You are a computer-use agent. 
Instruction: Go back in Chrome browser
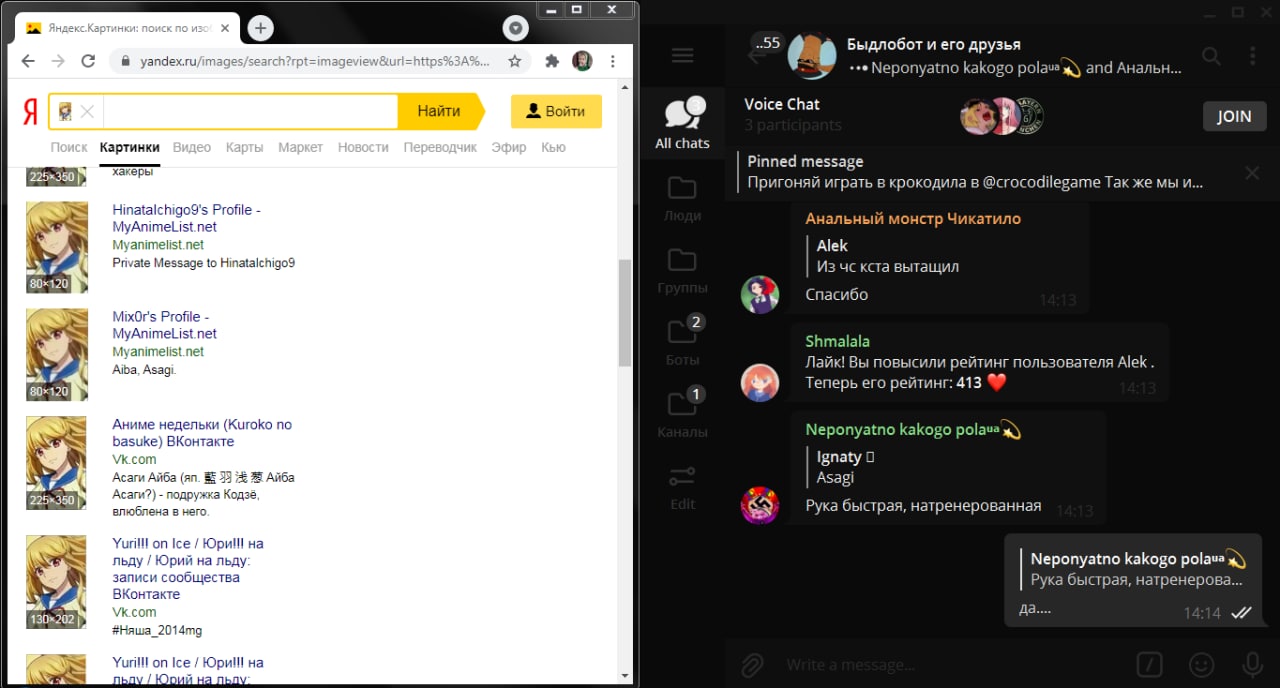point(28,61)
